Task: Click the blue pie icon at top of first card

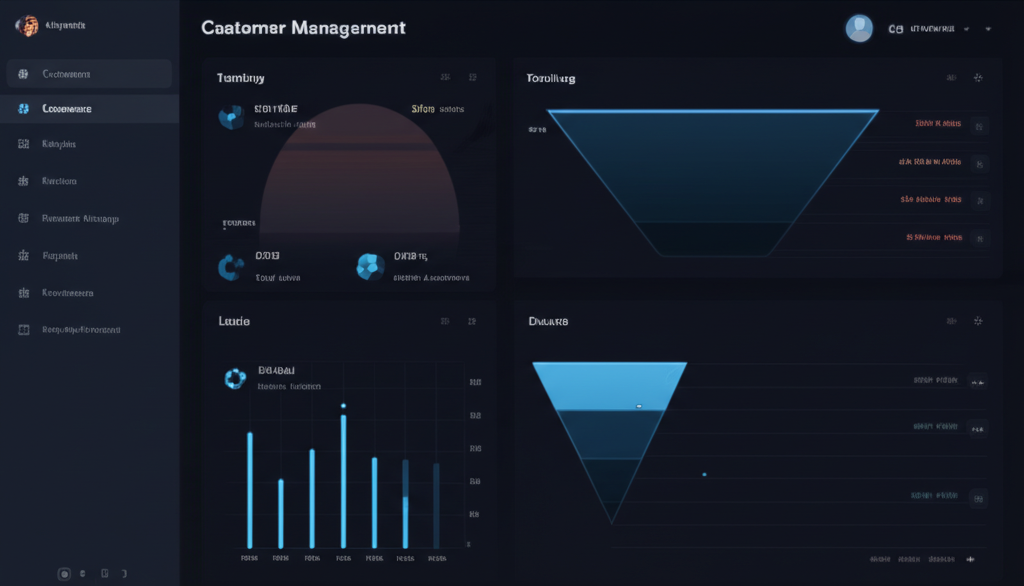Action: click(231, 118)
